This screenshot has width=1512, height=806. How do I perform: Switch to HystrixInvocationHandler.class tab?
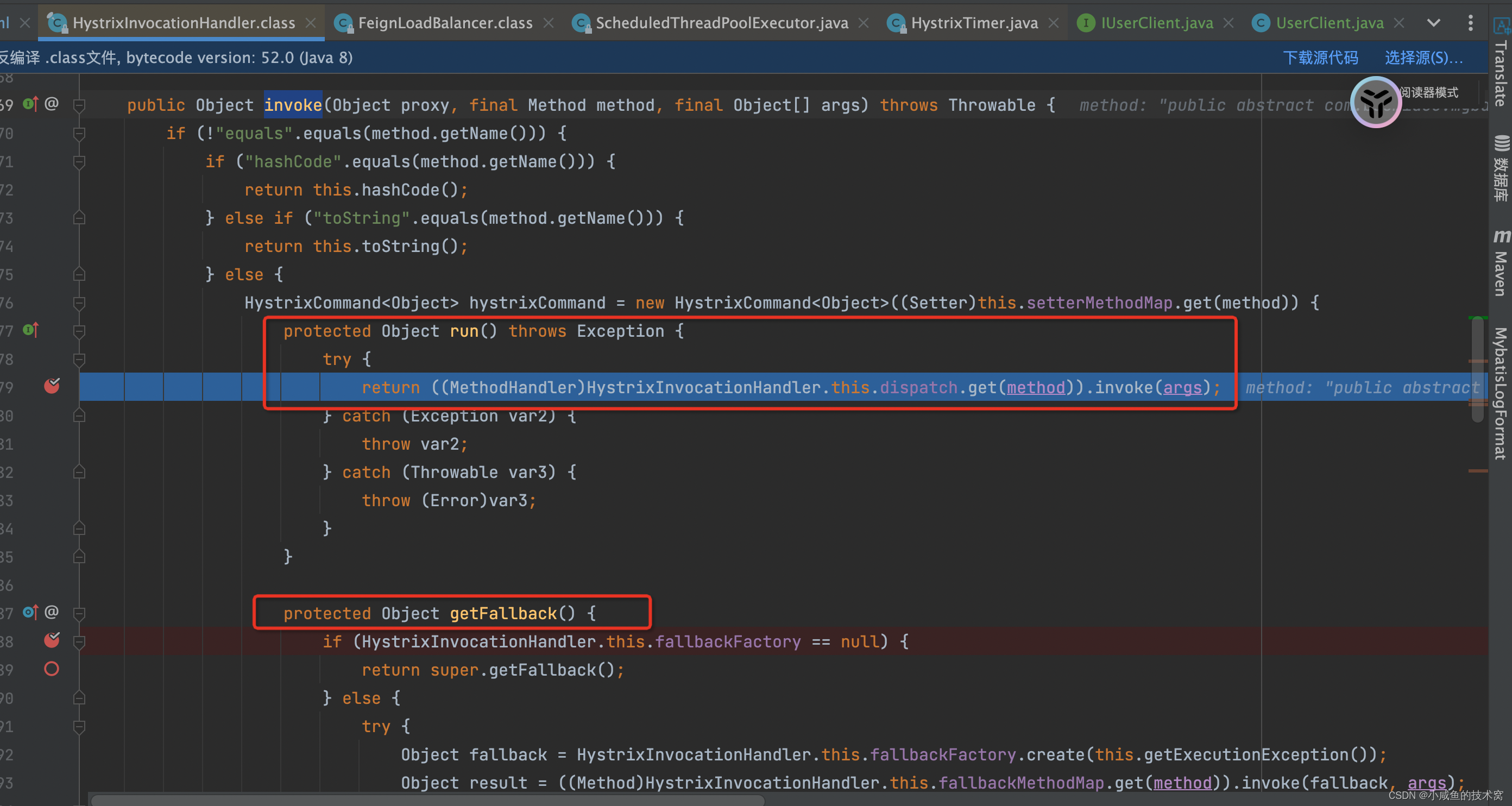[182, 23]
